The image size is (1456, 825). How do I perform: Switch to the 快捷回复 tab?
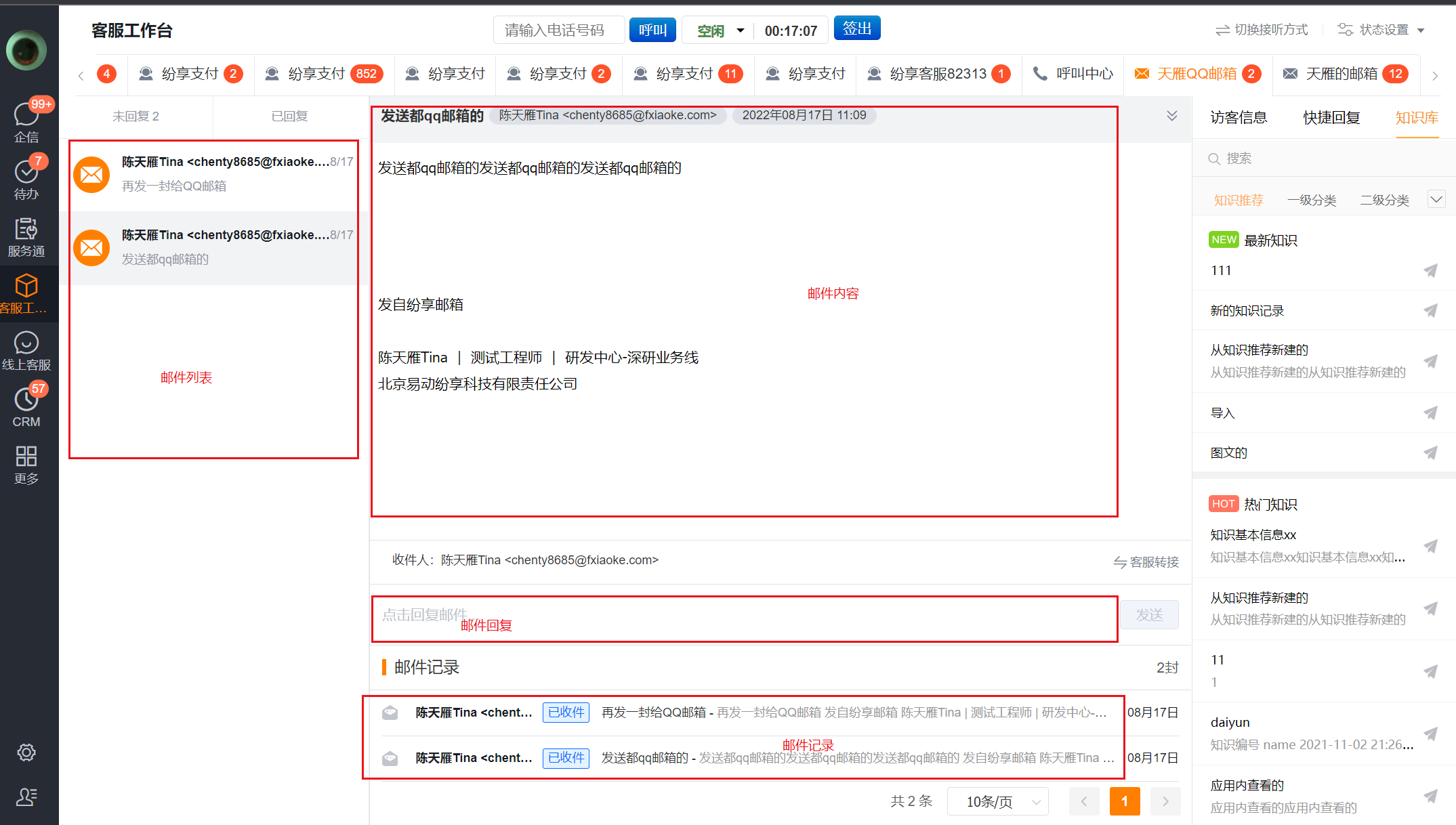(x=1331, y=118)
